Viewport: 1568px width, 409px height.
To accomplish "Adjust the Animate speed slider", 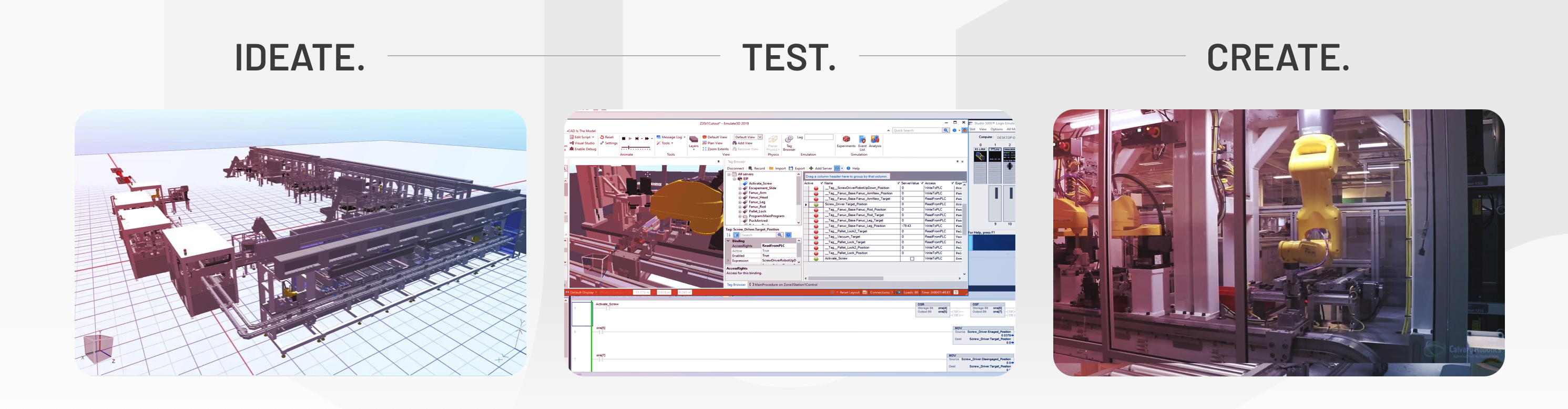I will [x=636, y=147].
